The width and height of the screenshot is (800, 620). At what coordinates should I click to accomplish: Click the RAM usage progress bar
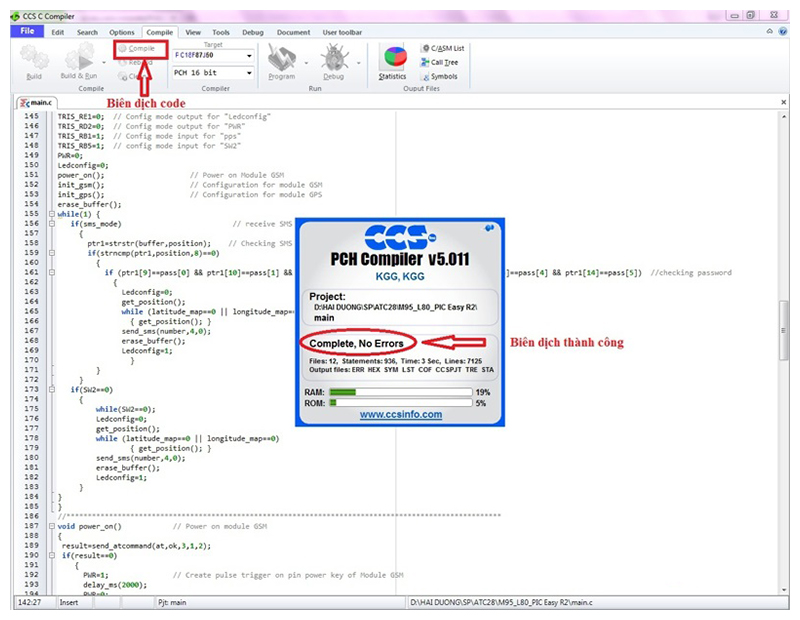401,392
